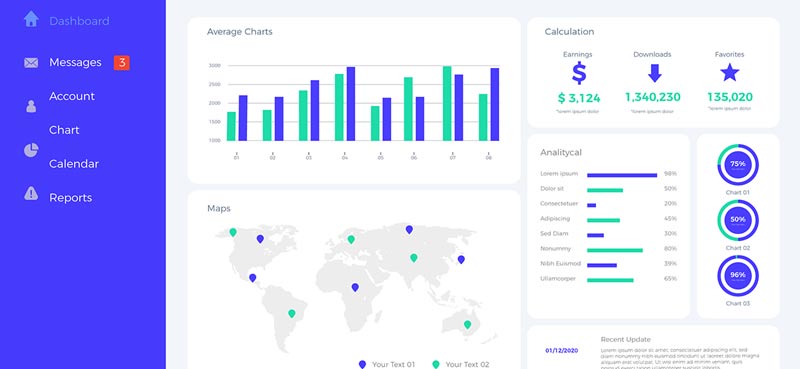Open the Reports sidebar link
Image resolution: width=800 pixels, height=369 pixels.
tap(70, 198)
